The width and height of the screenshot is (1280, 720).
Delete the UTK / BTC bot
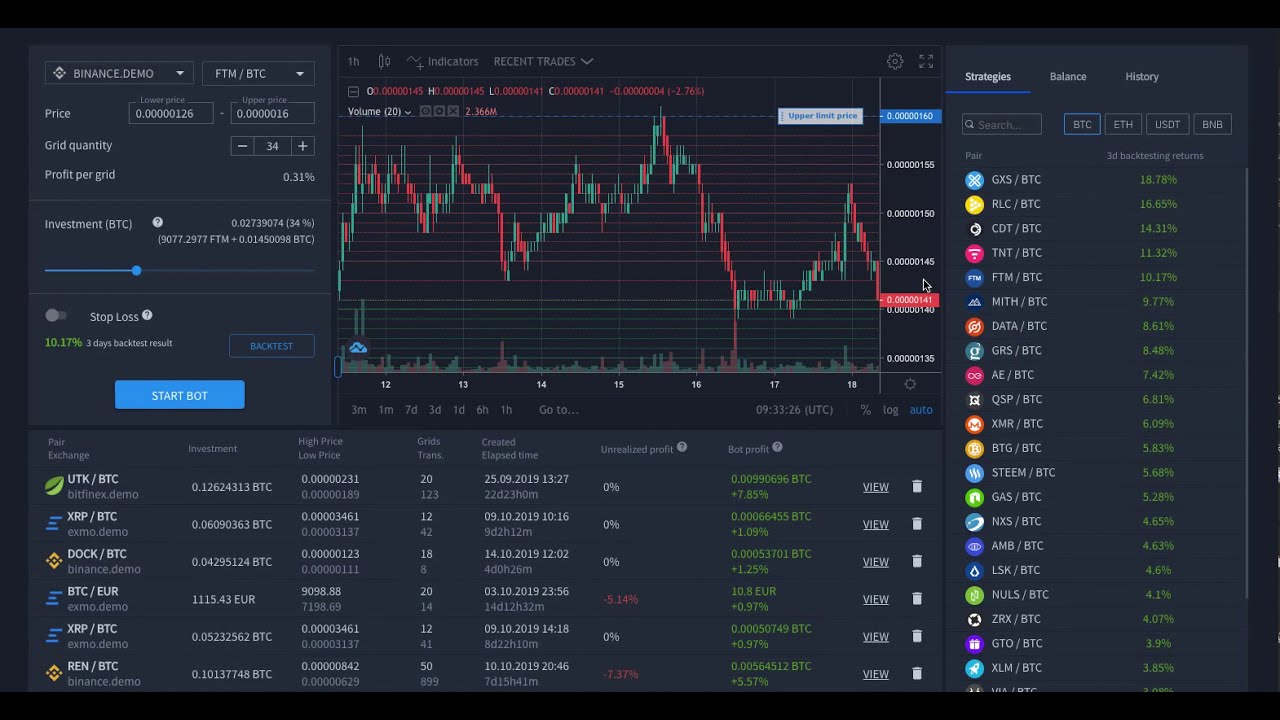click(x=917, y=486)
